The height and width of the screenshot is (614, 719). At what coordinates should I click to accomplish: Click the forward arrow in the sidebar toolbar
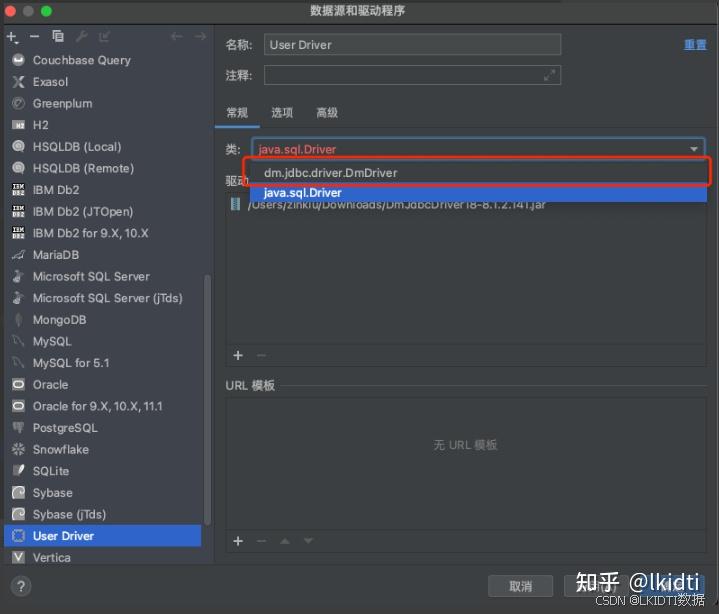[x=200, y=36]
